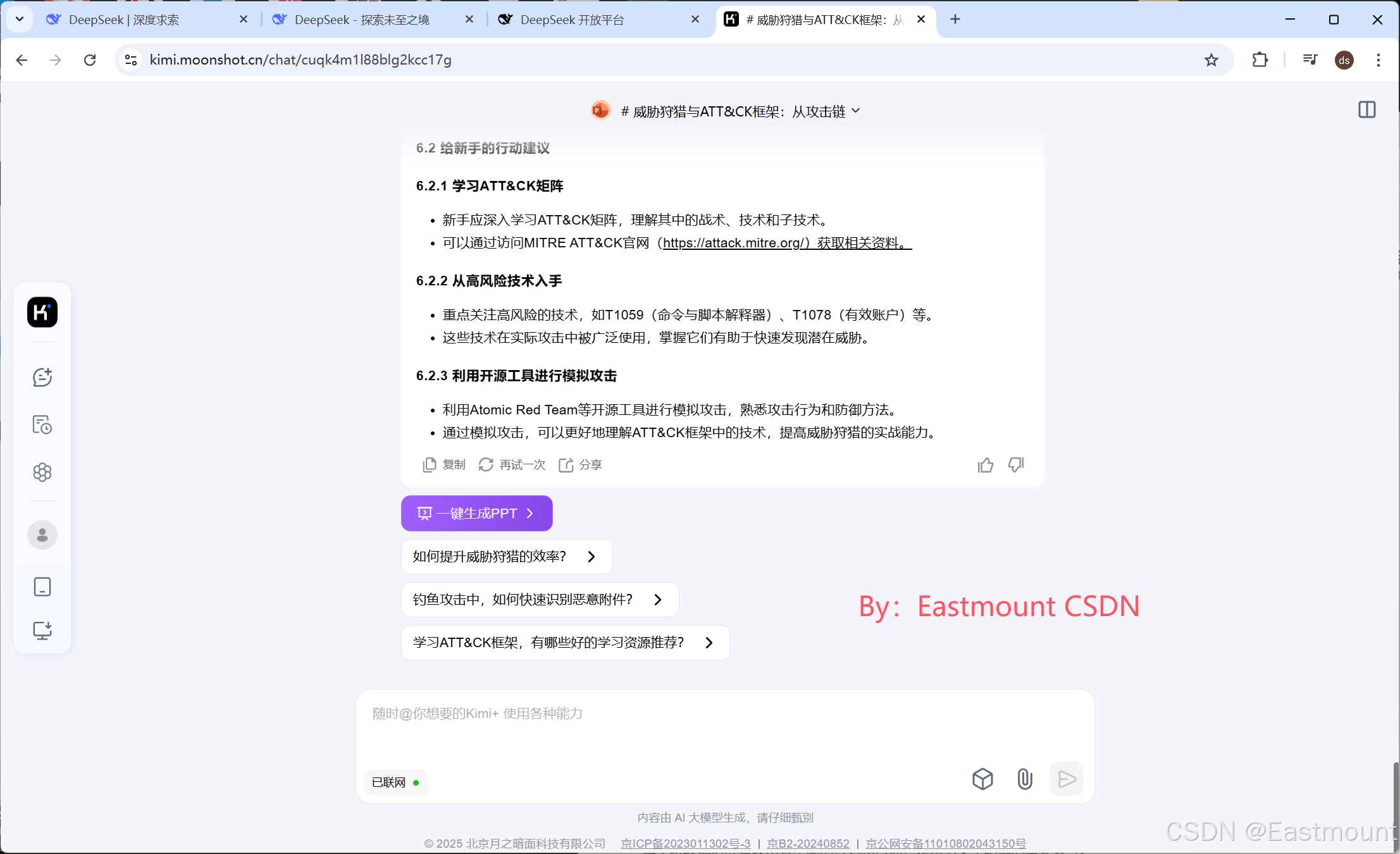Open the Kimi+ apps icon
Screen dimensions: 1400x854
pos(42,472)
